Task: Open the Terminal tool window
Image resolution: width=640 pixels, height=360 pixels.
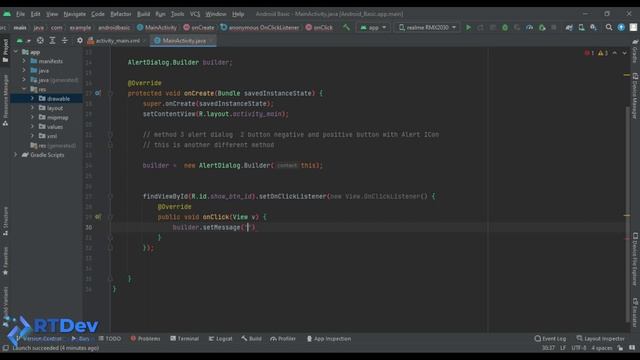Action: (x=184, y=339)
